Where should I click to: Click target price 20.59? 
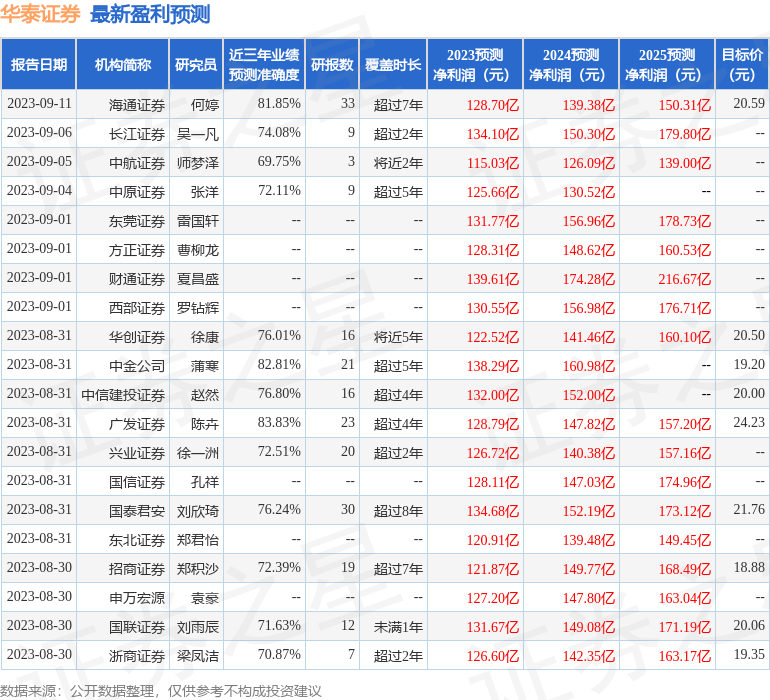click(749, 103)
